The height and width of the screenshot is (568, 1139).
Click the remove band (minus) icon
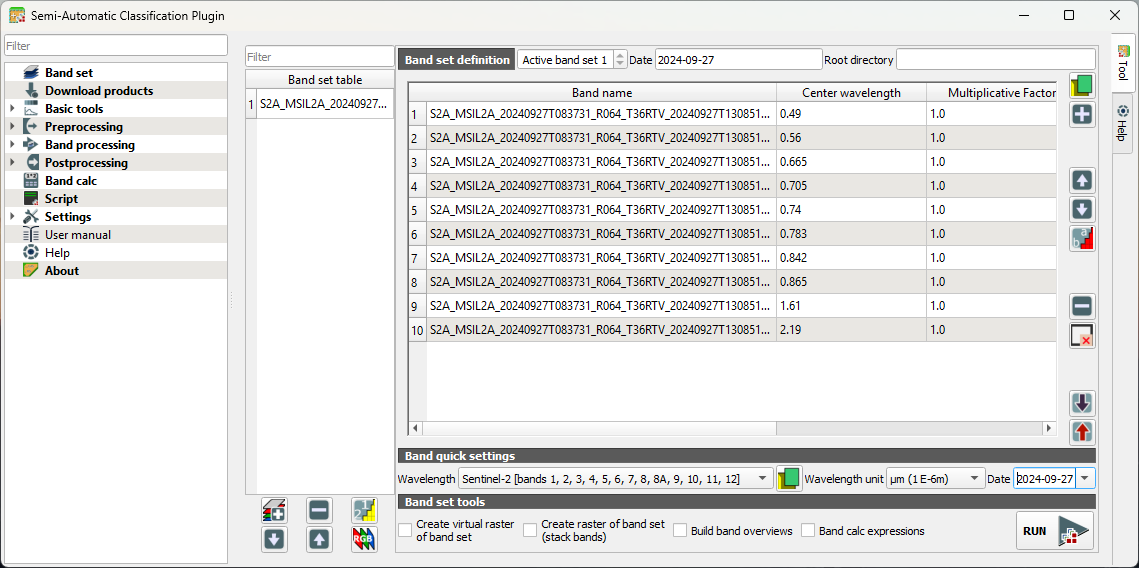click(x=1081, y=306)
